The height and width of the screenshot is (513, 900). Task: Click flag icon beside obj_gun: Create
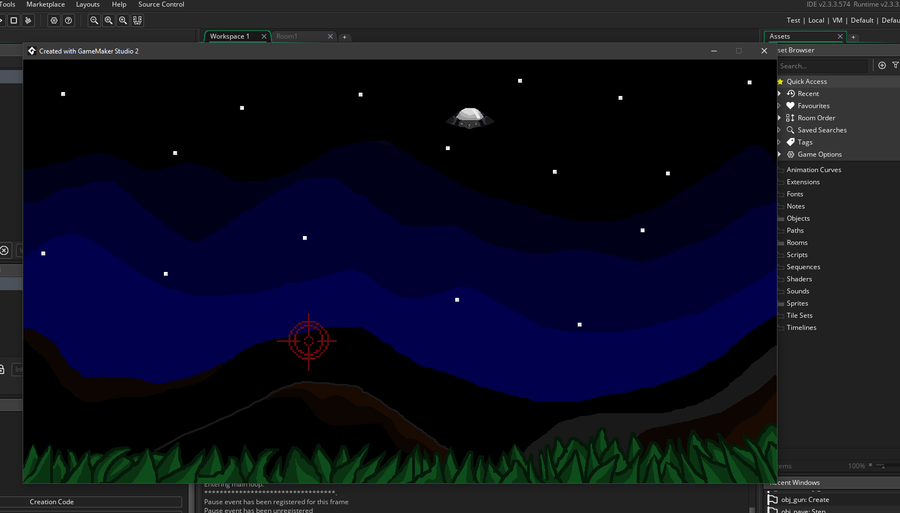773,500
